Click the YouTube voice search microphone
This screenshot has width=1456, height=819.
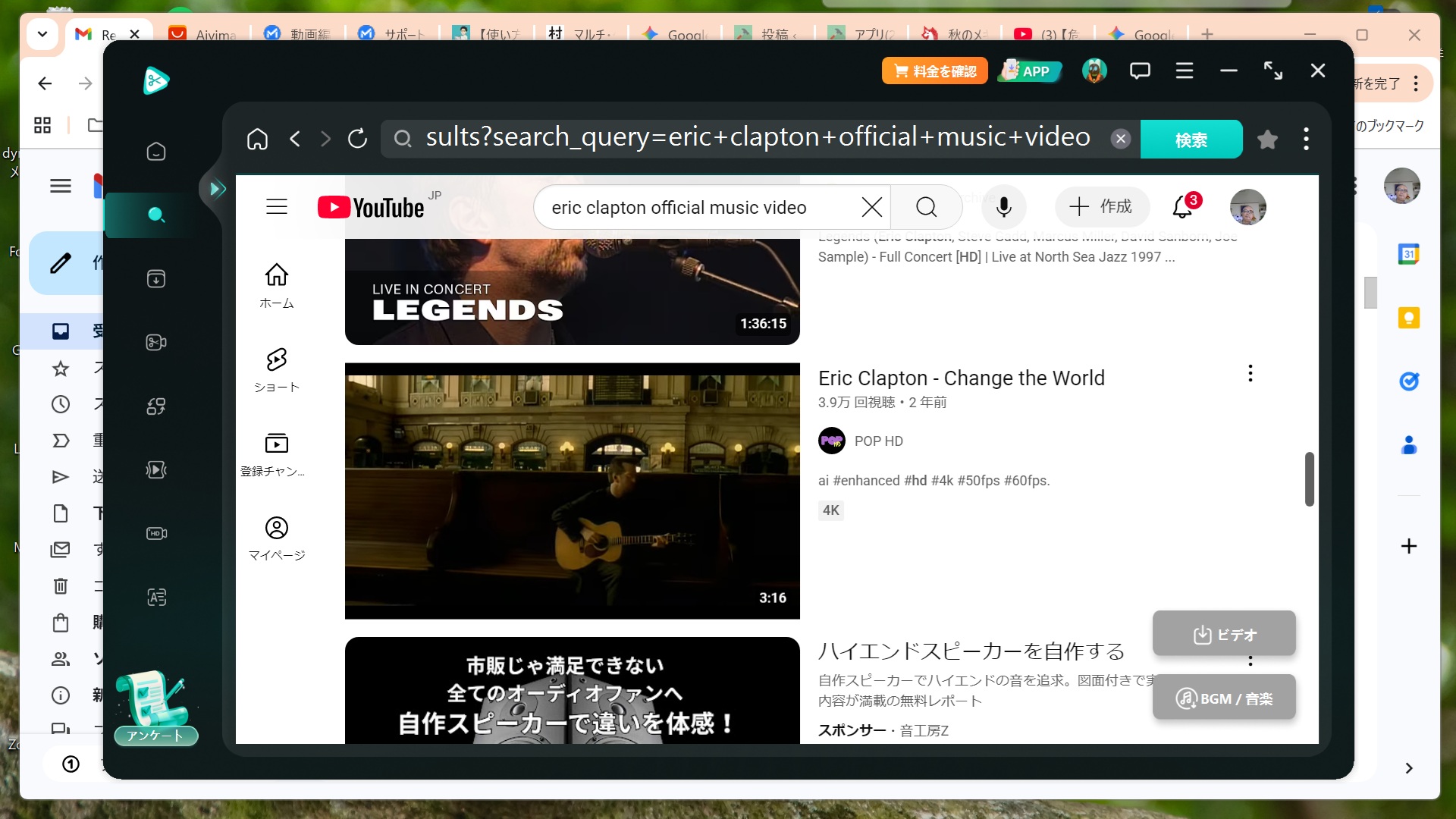coord(1003,207)
